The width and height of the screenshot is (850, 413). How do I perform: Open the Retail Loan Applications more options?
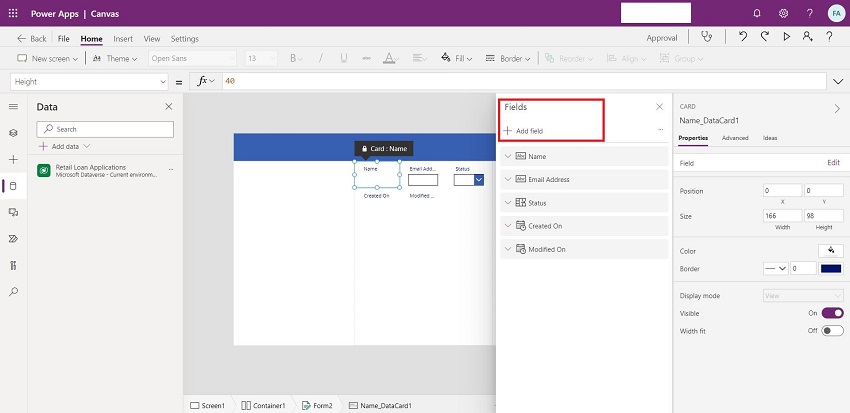171,170
